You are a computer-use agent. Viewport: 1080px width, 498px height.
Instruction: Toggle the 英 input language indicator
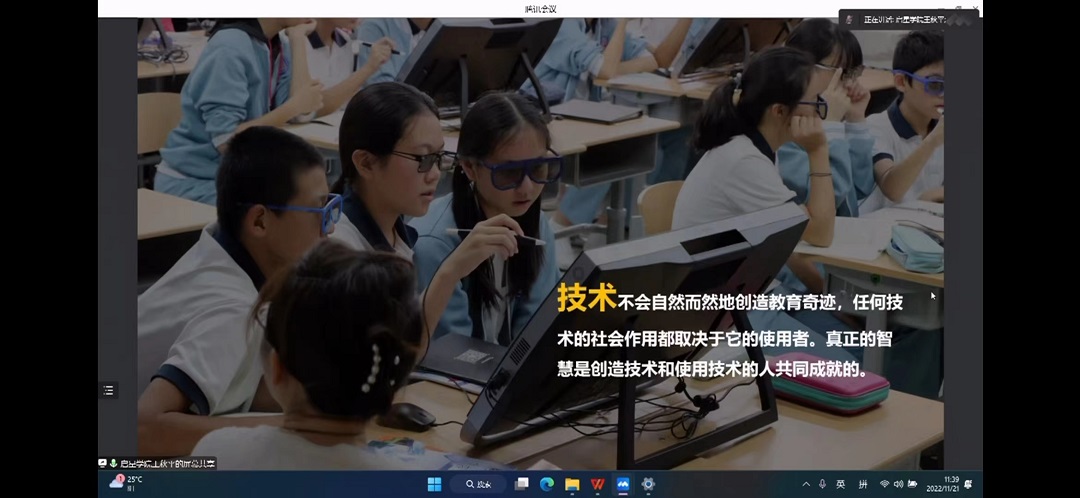[840, 484]
